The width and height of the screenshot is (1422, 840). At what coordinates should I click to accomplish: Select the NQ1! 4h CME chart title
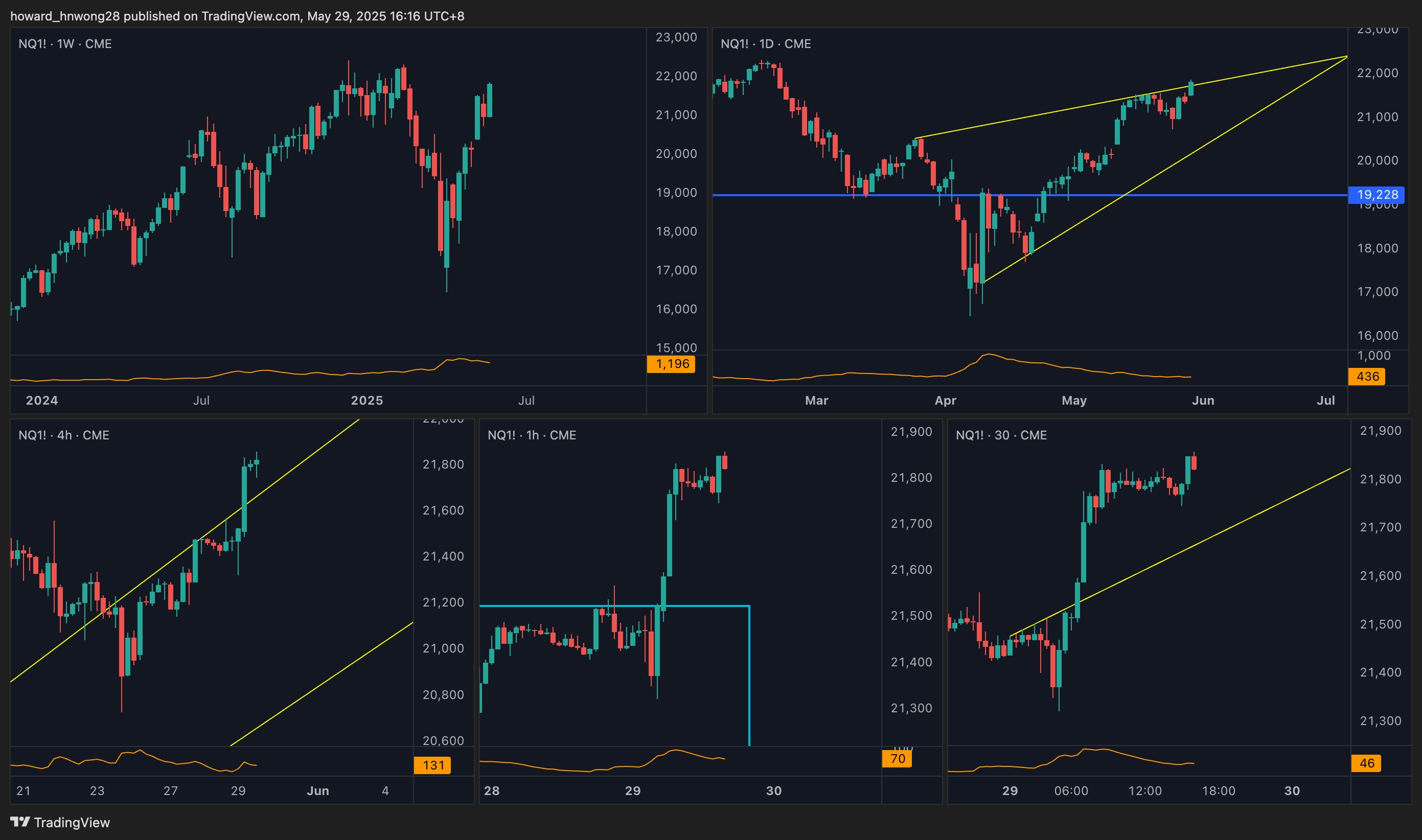[x=64, y=435]
